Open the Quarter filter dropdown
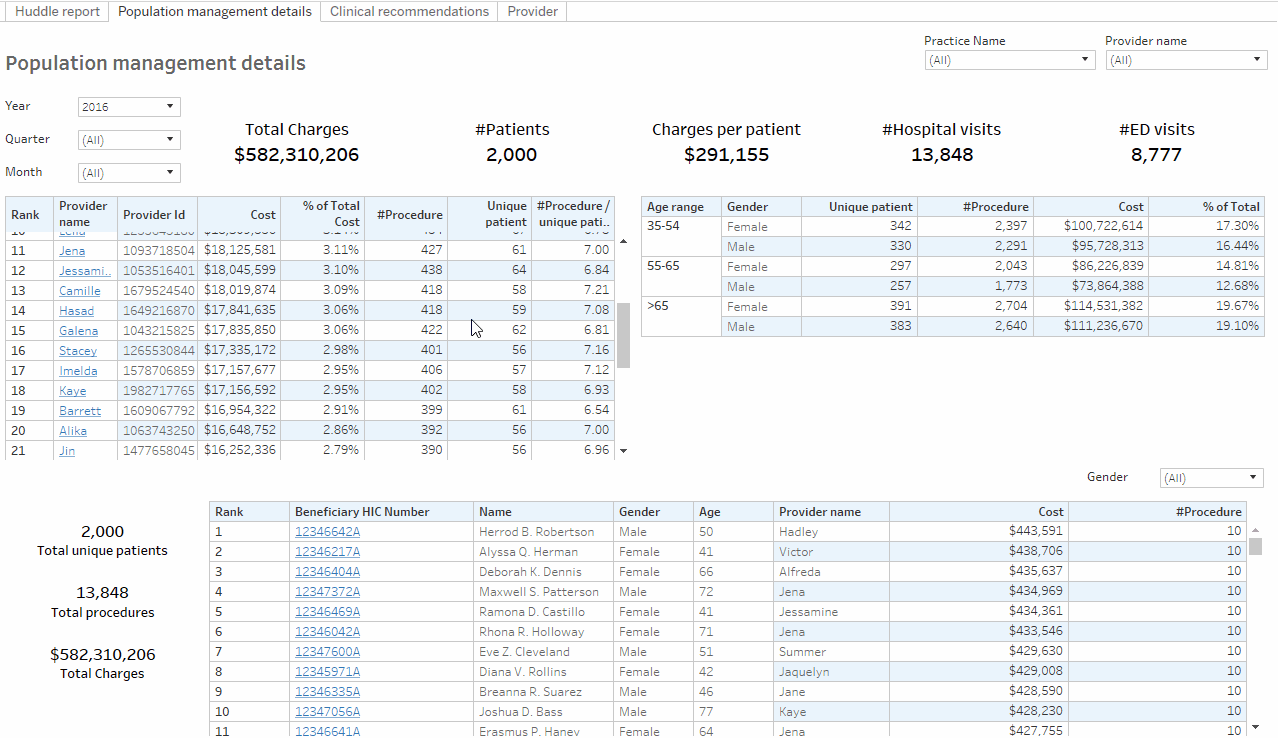 129,140
